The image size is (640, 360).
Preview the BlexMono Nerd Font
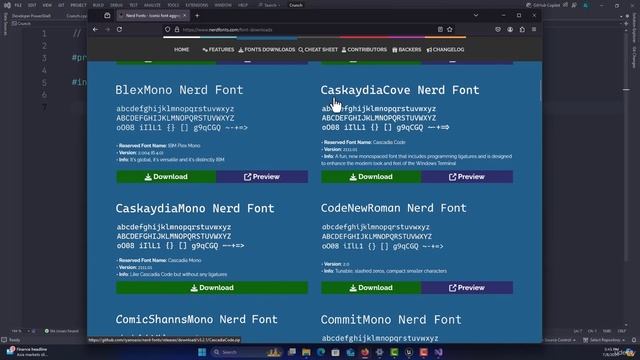pyautogui.click(x=262, y=177)
